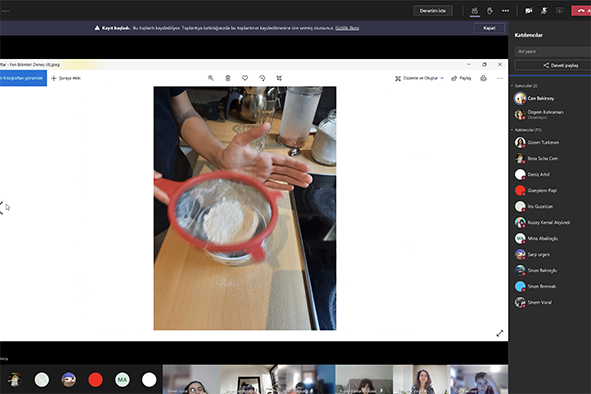Image resolution: width=591 pixels, height=394 pixels.
Task: Click the participant name search field
Action: [553, 51]
